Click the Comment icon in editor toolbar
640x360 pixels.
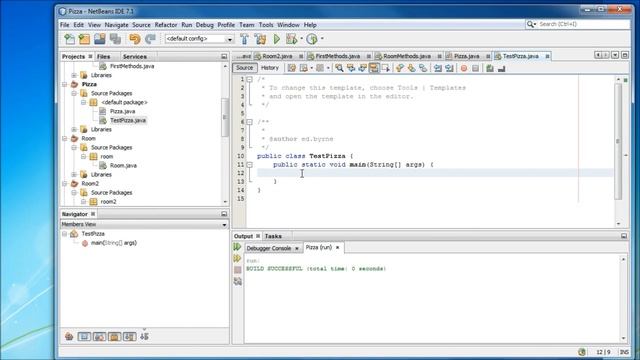[490, 68]
